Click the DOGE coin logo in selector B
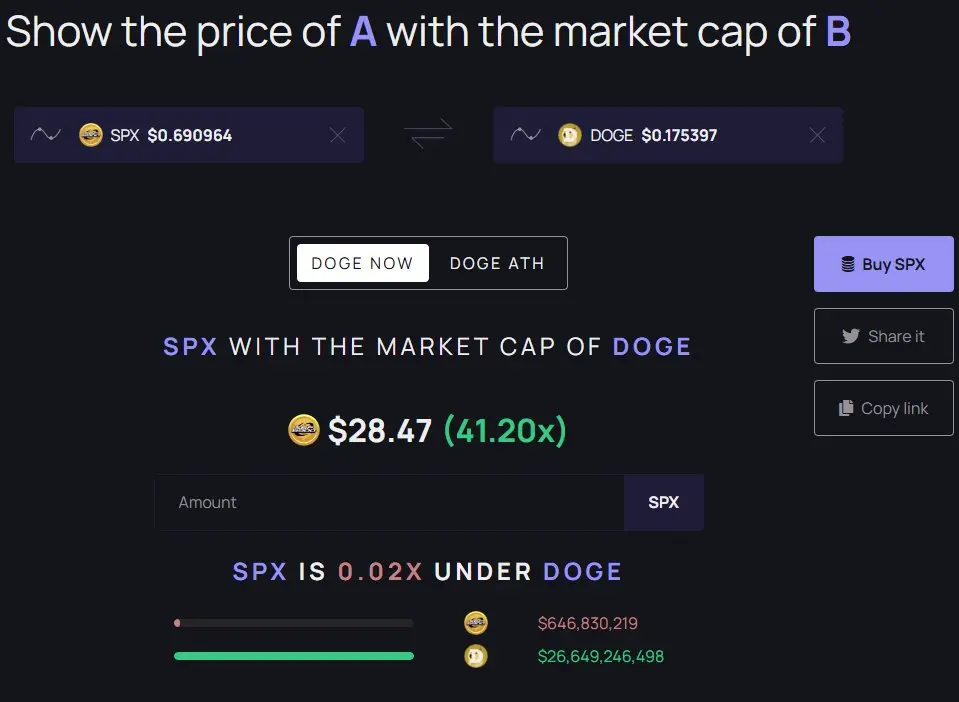 coord(570,135)
